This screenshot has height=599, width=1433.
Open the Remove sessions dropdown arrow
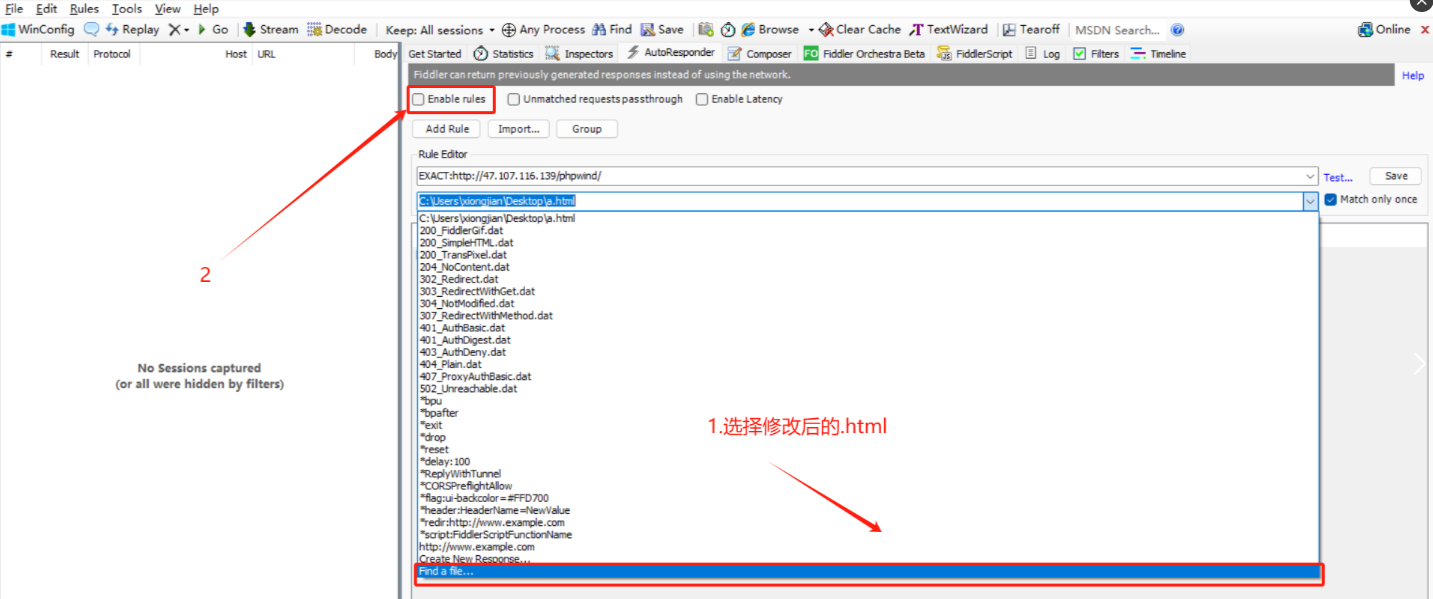click(x=187, y=30)
